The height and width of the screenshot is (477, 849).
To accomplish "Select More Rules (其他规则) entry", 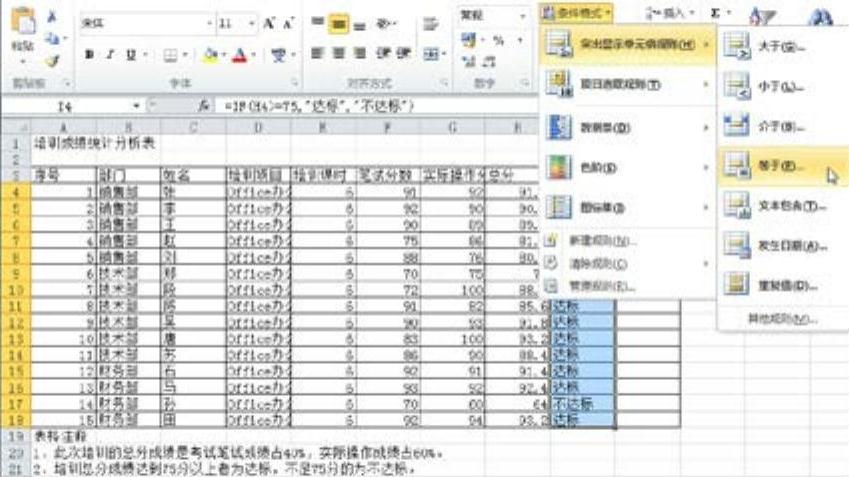I will [782, 318].
